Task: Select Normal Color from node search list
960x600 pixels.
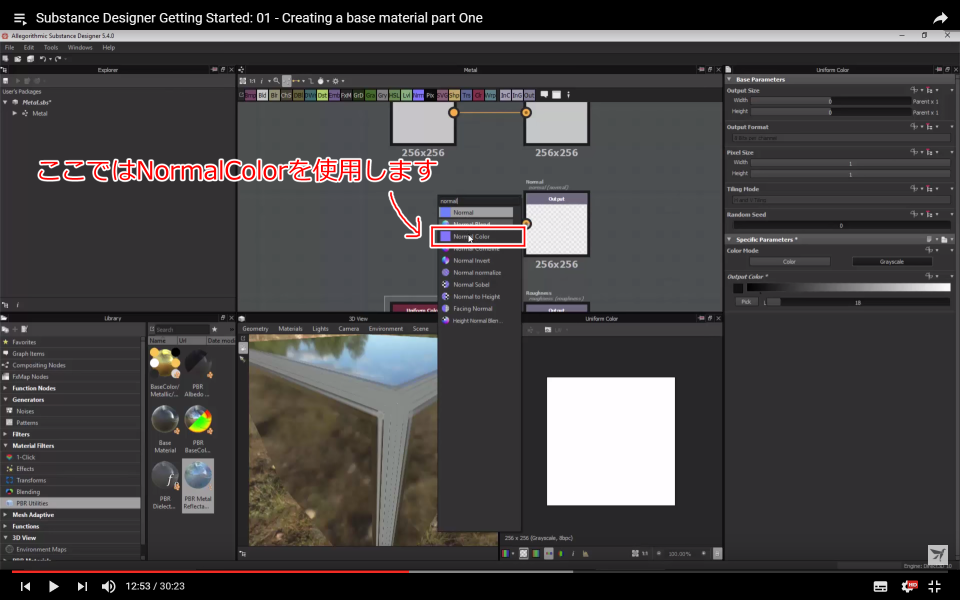Action: coord(478,236)
